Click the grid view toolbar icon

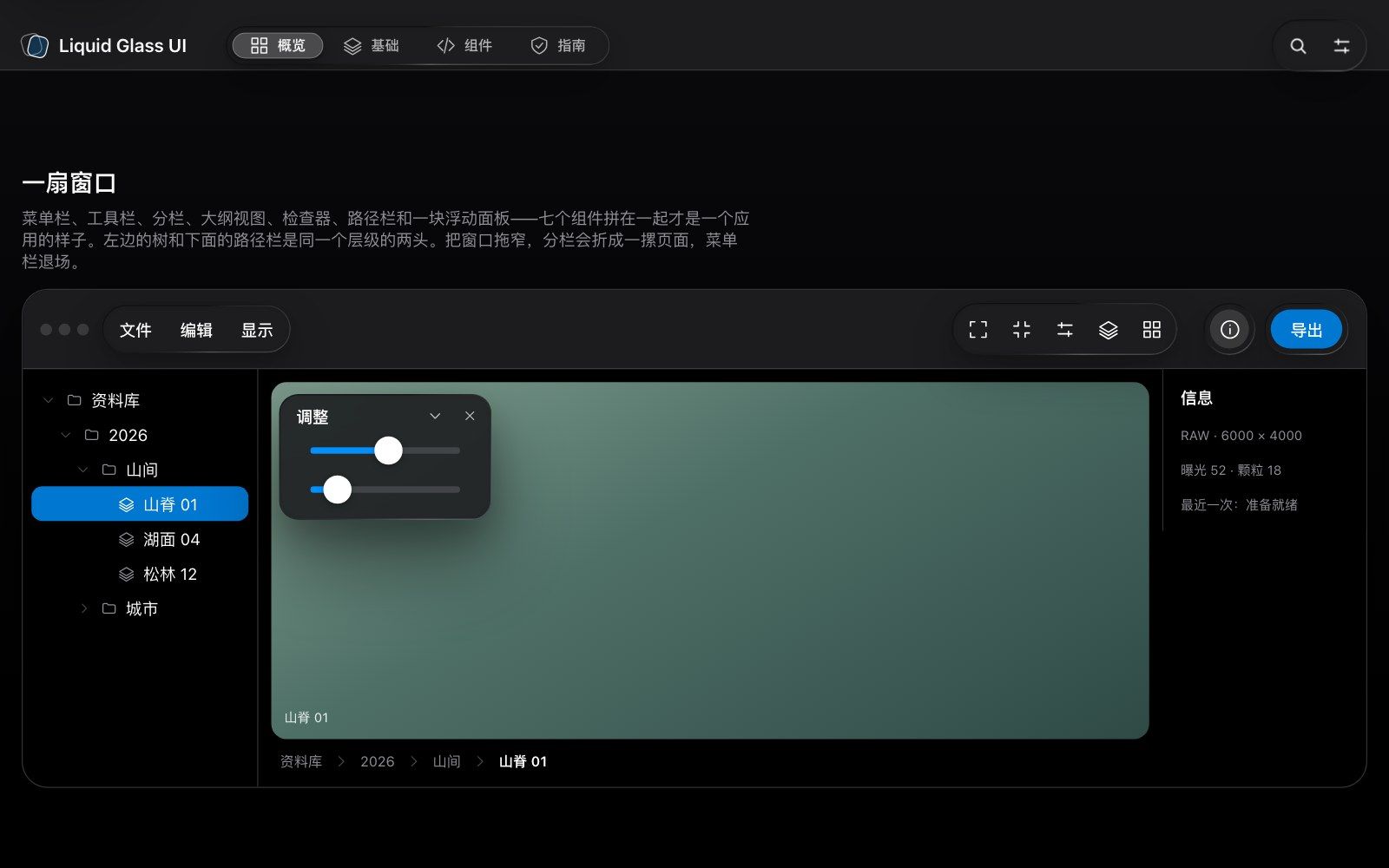coord(1152,330)
